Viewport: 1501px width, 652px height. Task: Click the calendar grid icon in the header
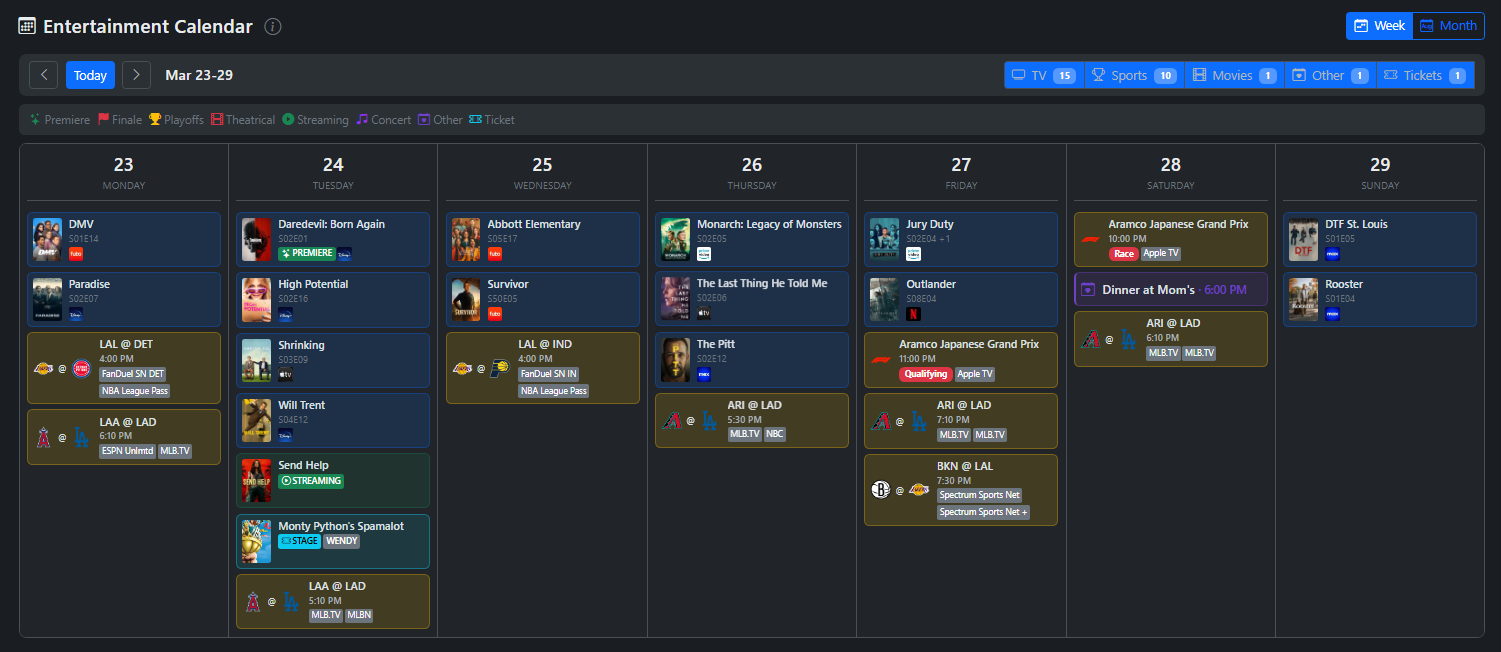(26, 26)
